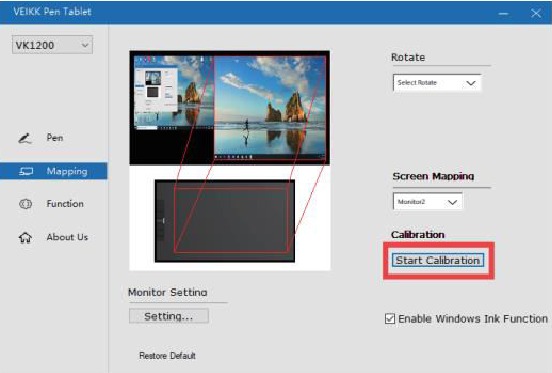Viewport: 552px width, 373px height.
Task: Click Restore Default
Action: coord(168,356)
